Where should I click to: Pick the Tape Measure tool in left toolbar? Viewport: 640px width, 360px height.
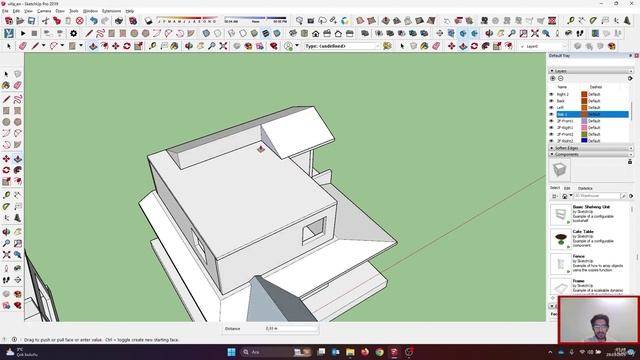(6, 195)
